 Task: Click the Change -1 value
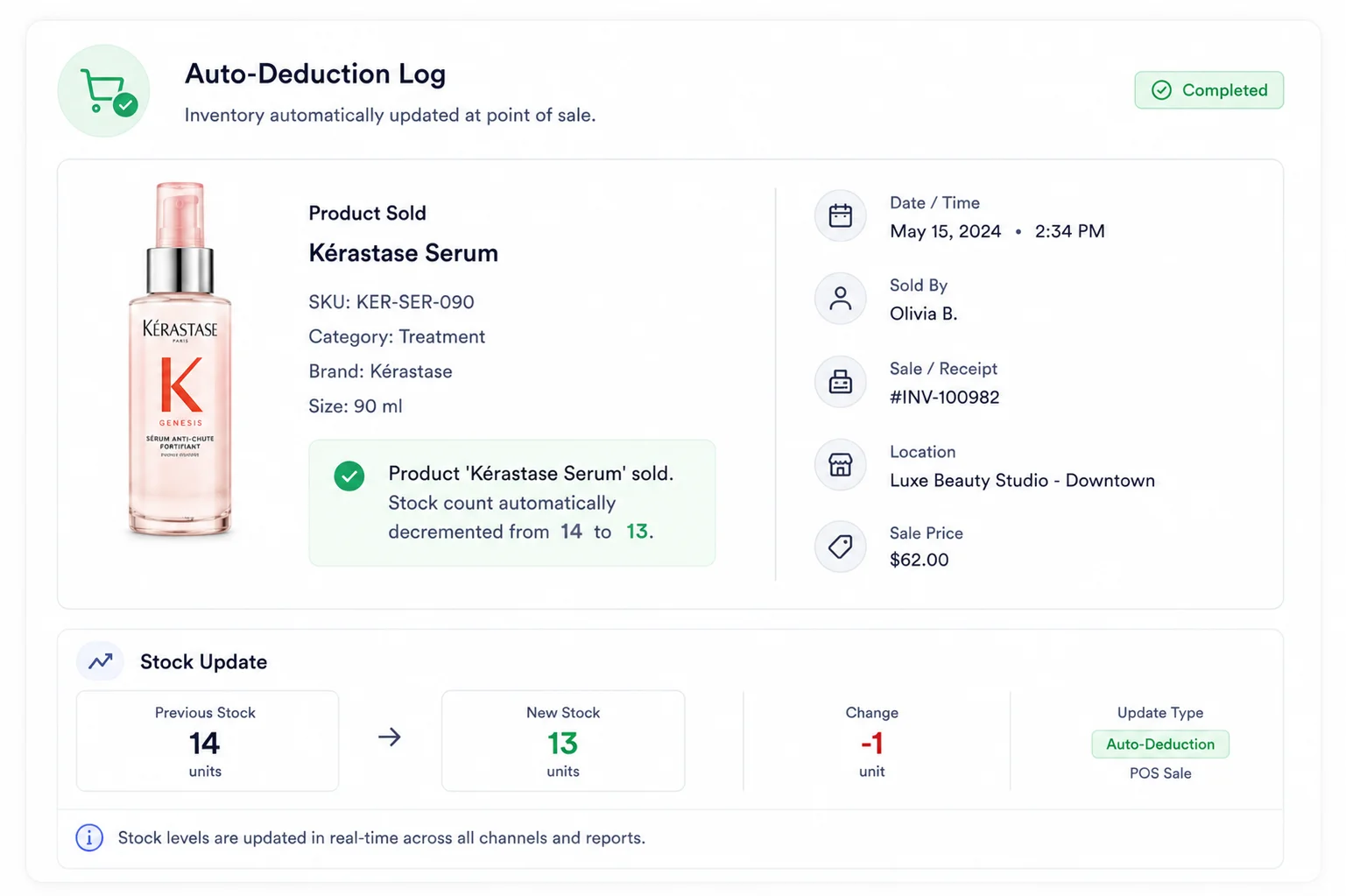[871, 744]
